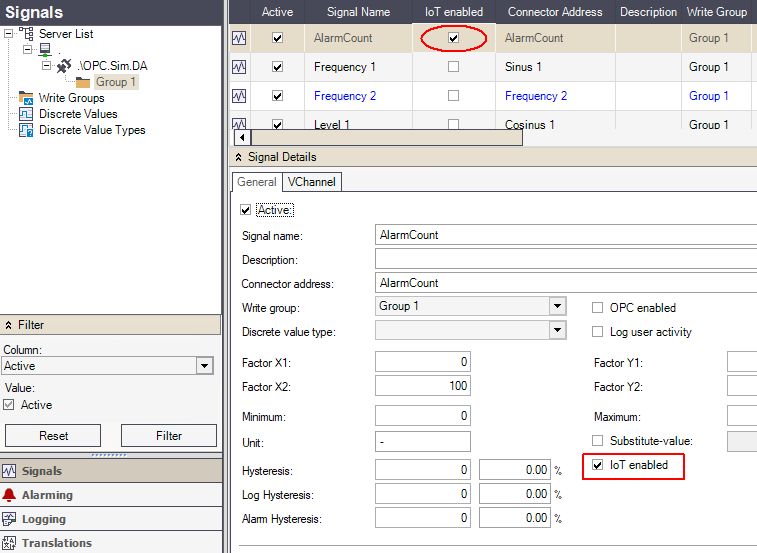Open the Translations navigation section
The image size is (757, 553).
111,543
